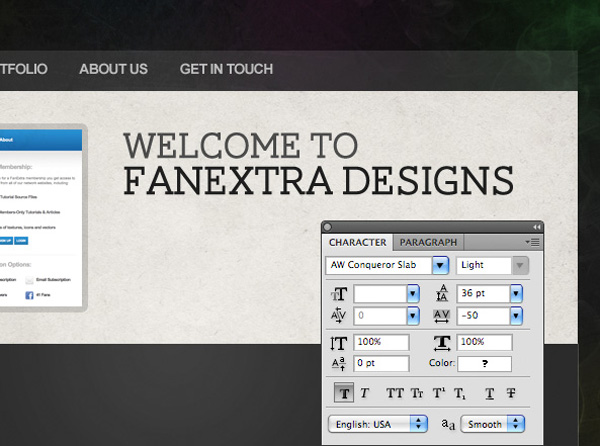Switch to the Paragraph tab

coord(428,243)
